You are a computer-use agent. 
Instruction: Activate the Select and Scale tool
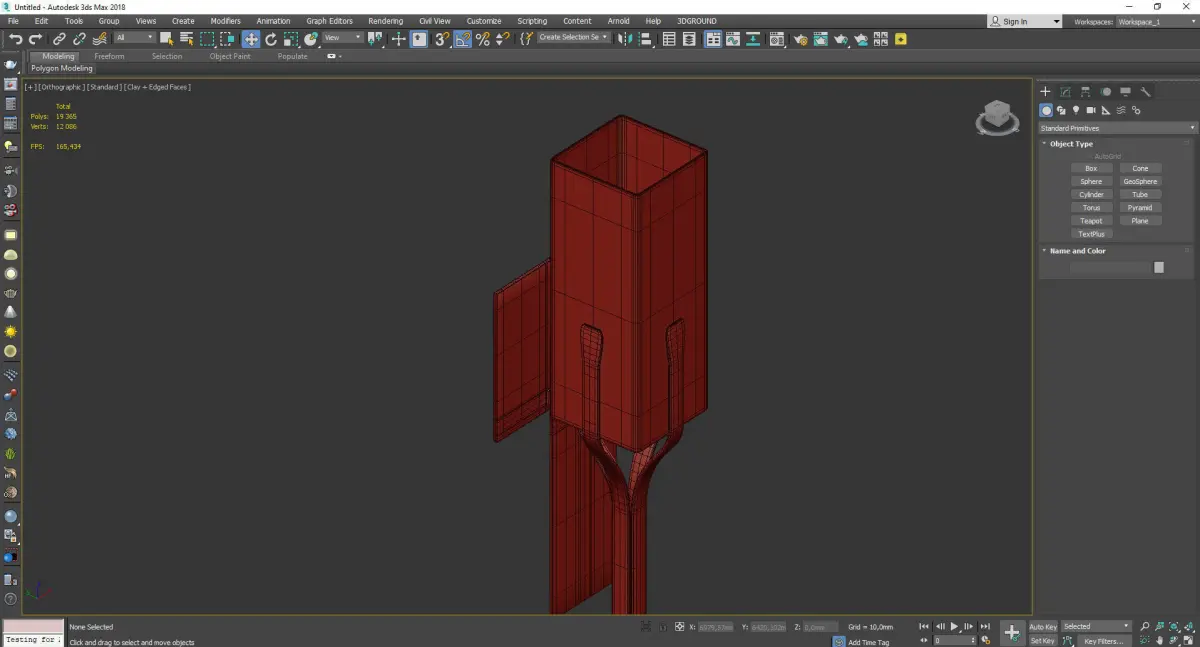[x=290, y=39]
